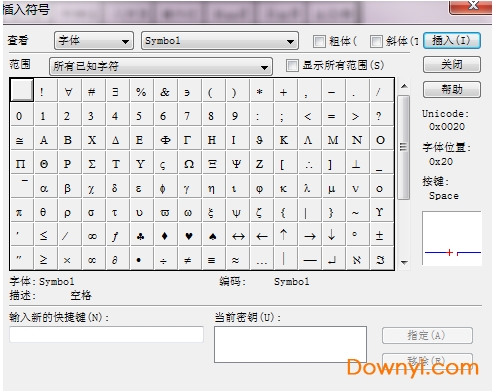Open the 查看 字体 dropdown
495x391 pixels.
(94, 41)
